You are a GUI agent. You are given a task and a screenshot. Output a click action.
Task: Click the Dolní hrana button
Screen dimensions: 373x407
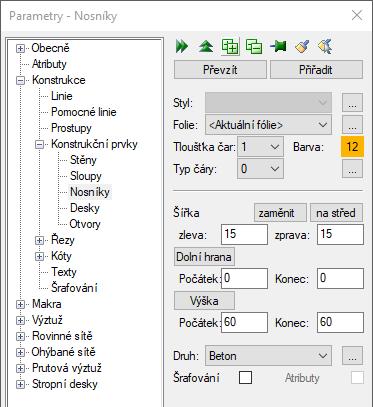click(204, 257)
